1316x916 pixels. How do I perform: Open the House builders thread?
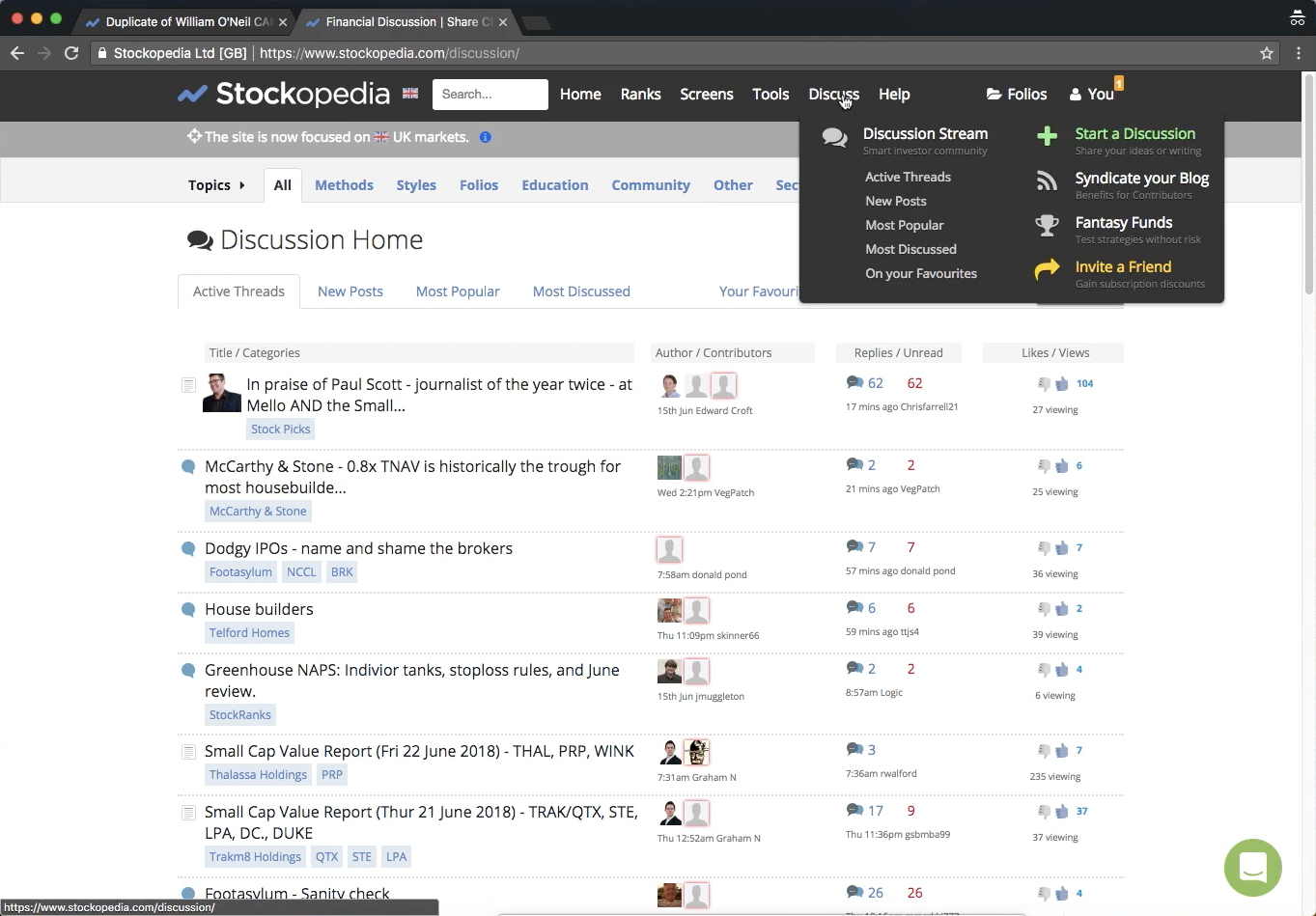click(x=259, y=609)
